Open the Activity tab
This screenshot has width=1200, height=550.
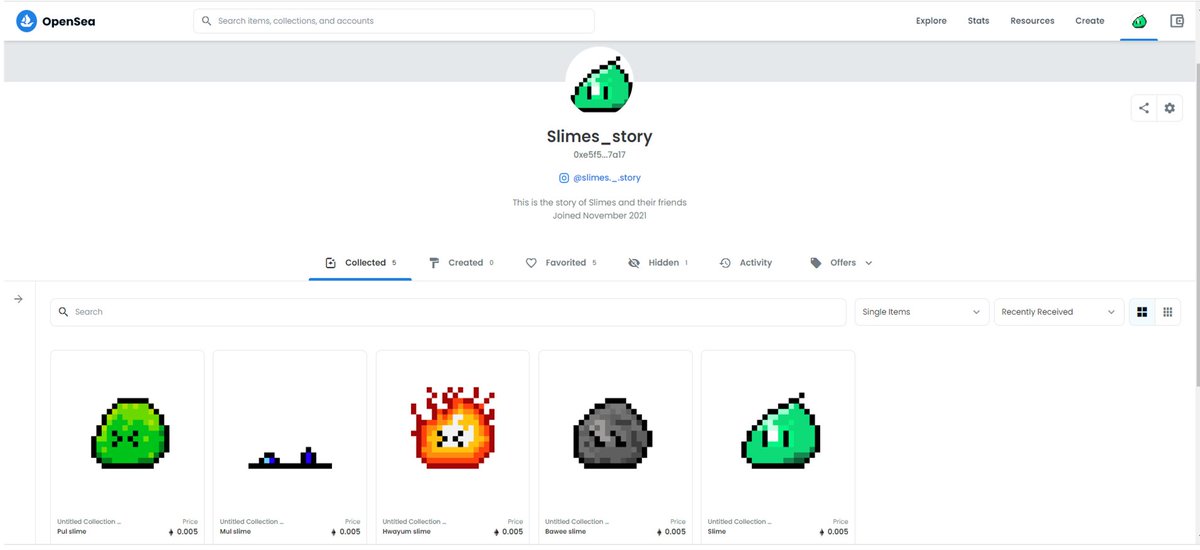tap(745, 263)
